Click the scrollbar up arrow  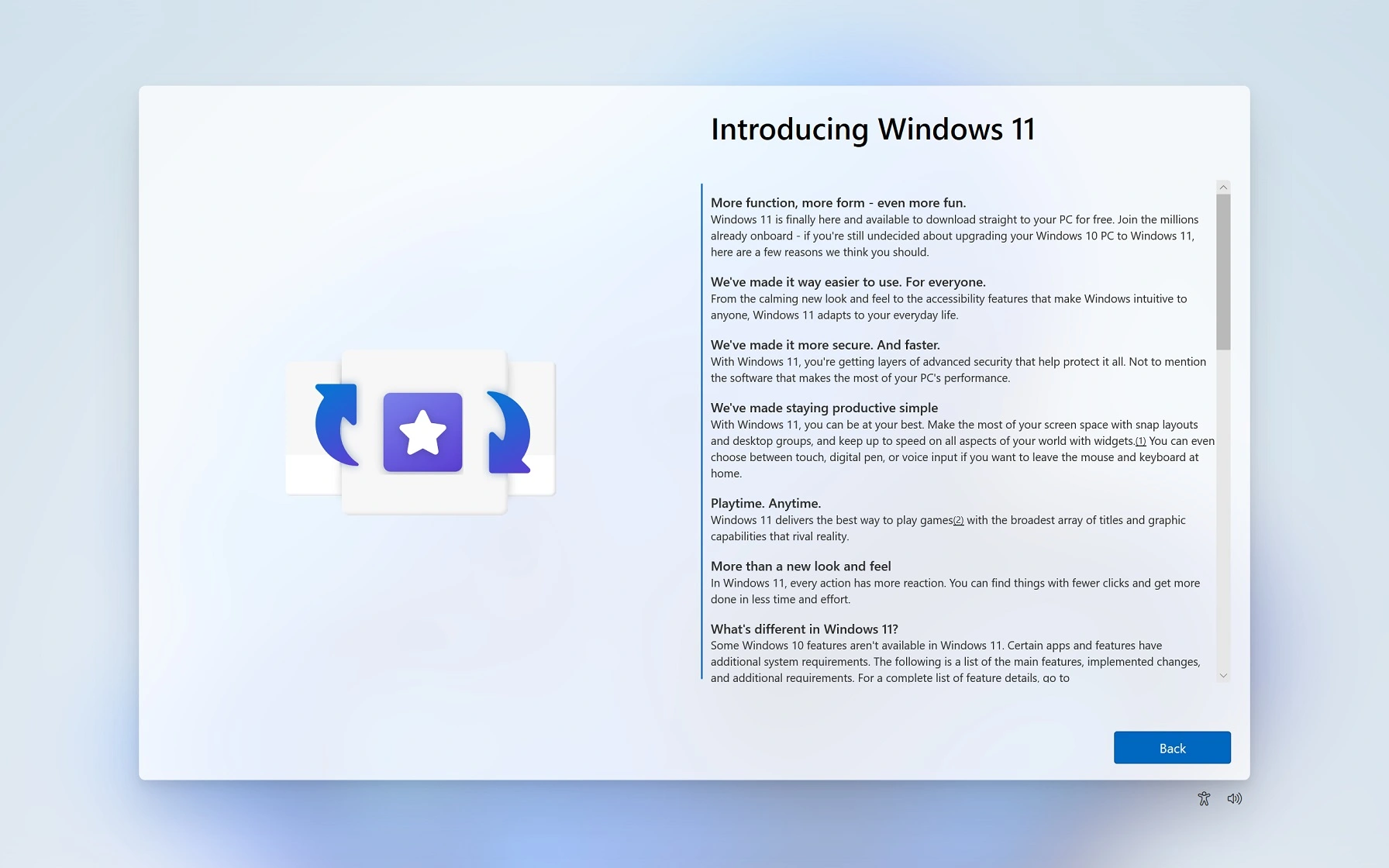[1223, 187]
